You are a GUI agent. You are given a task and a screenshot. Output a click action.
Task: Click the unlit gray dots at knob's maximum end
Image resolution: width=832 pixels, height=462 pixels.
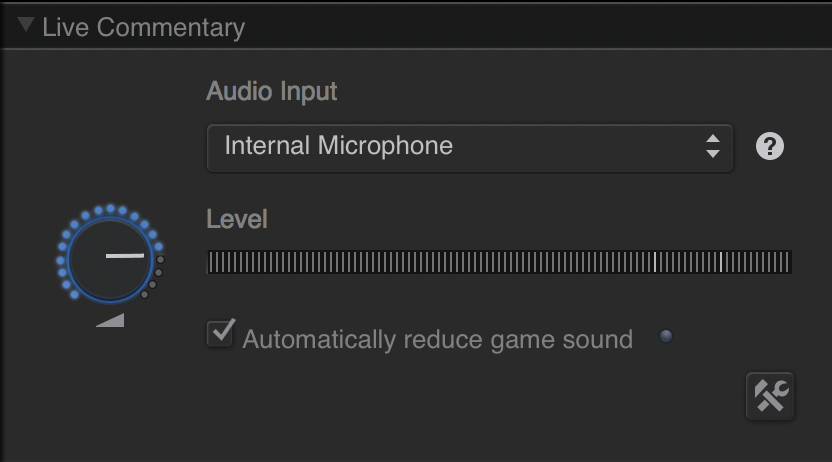pos(154,276)
